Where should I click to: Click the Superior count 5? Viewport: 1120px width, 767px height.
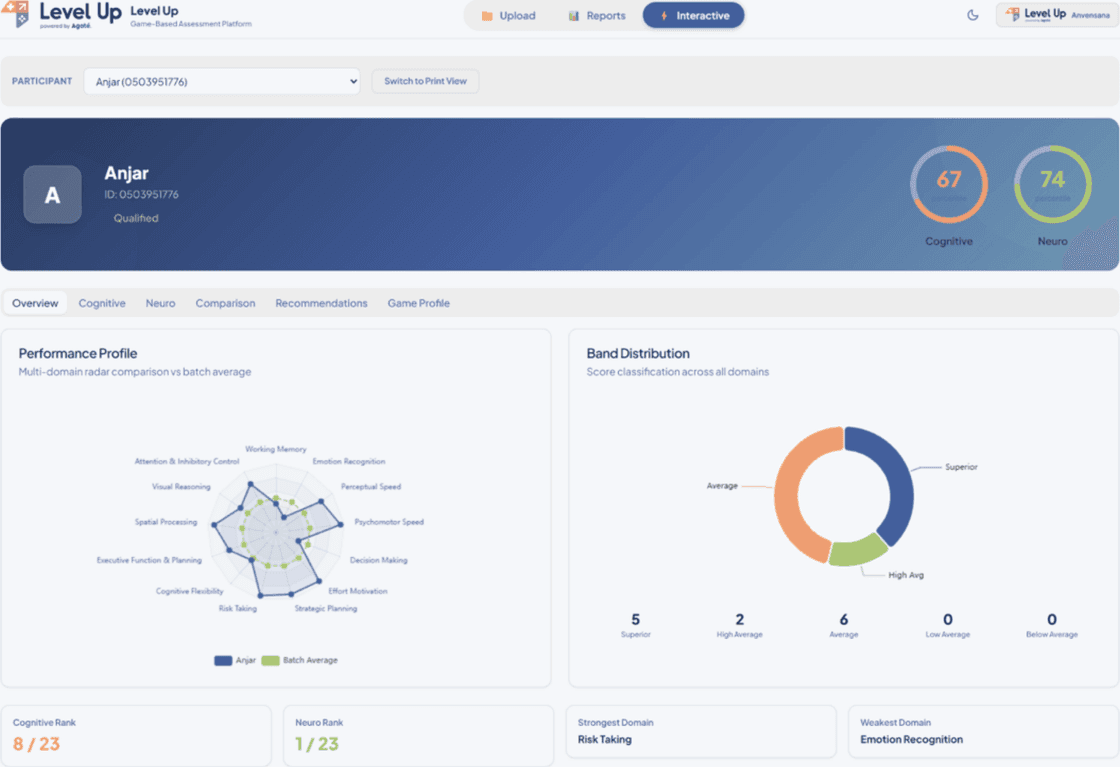[636, 619]
